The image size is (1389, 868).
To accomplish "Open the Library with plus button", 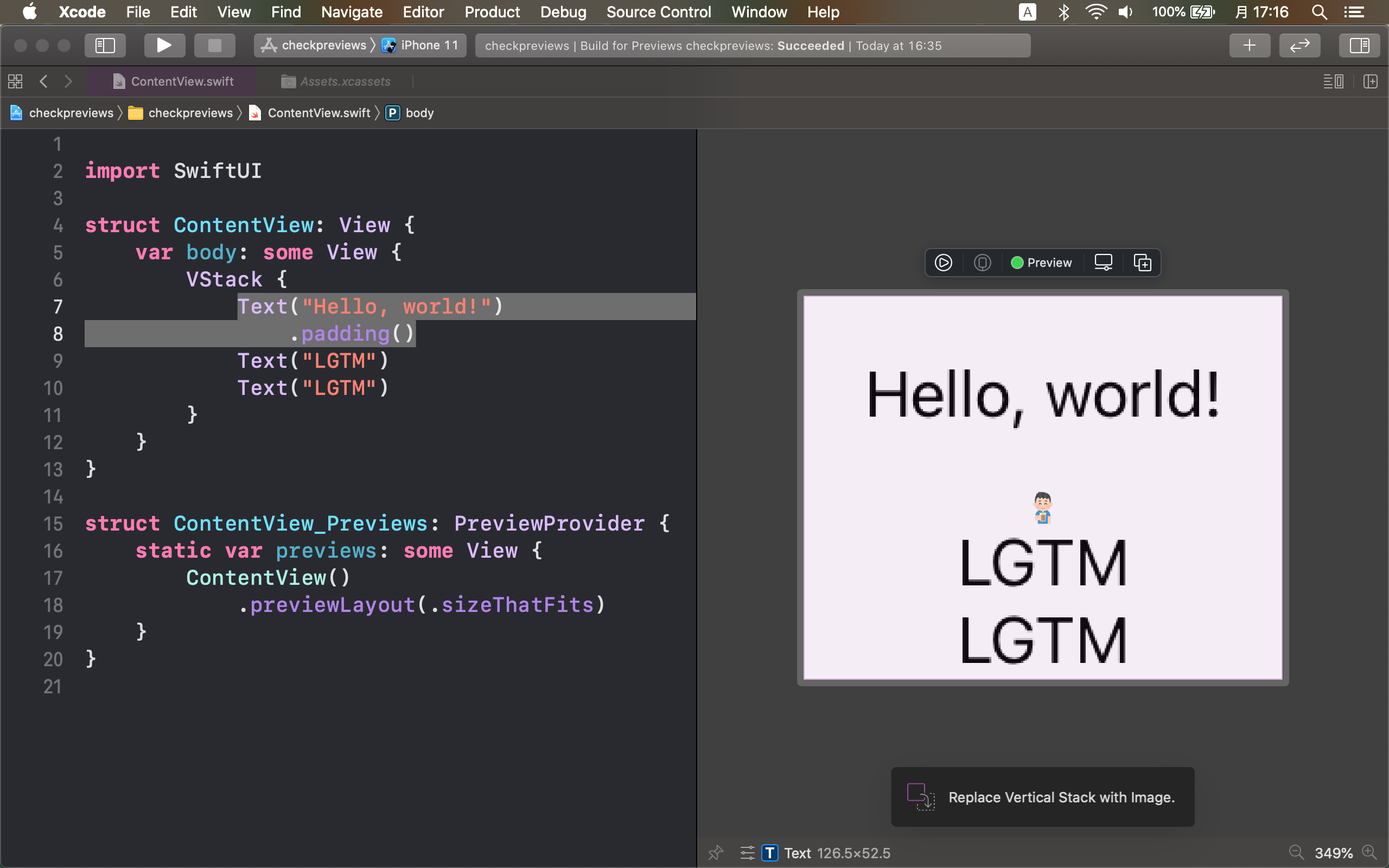I will pos(1249,46).
